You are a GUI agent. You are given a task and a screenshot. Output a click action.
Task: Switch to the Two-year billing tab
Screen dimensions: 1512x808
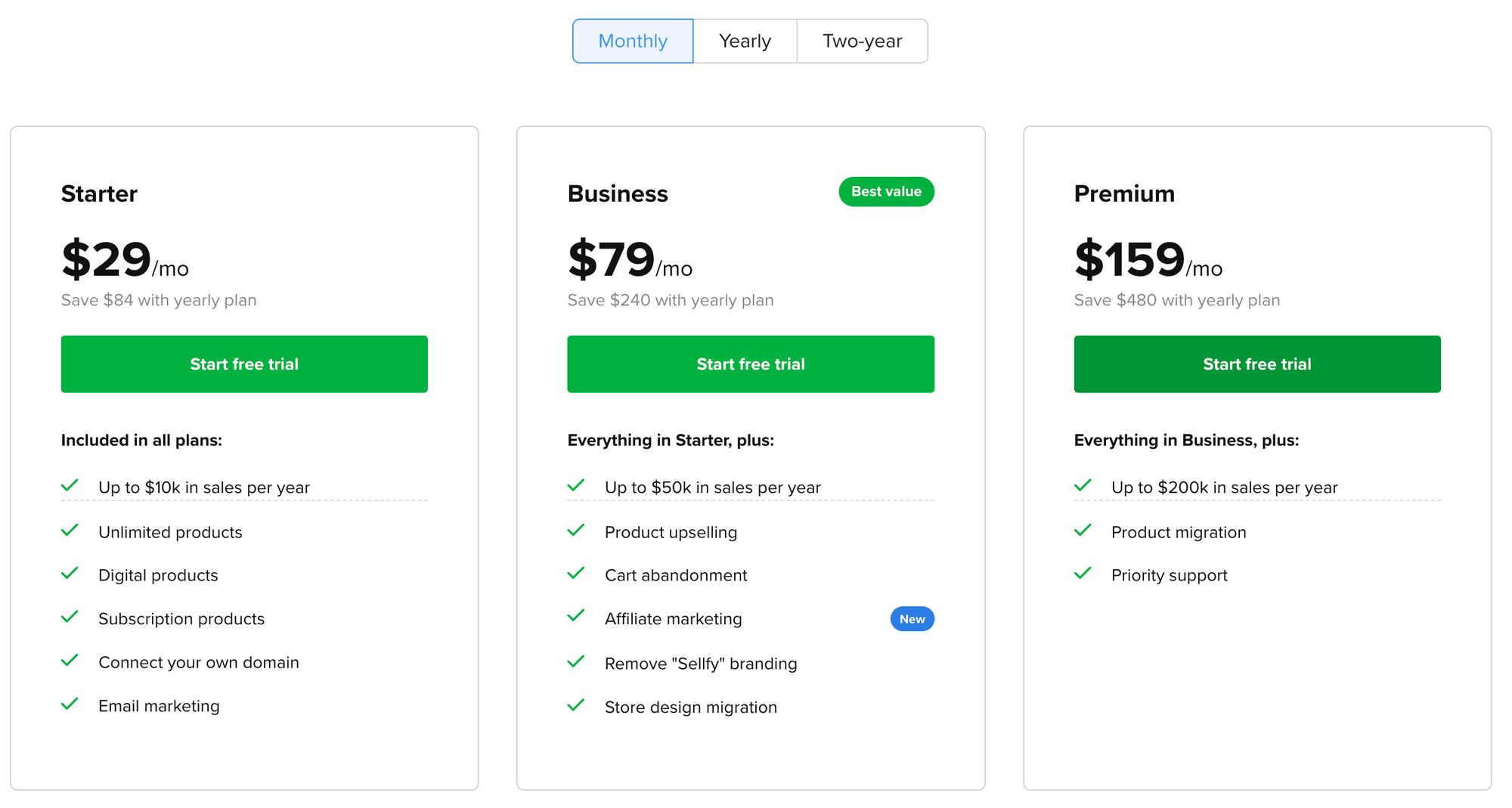862,41
